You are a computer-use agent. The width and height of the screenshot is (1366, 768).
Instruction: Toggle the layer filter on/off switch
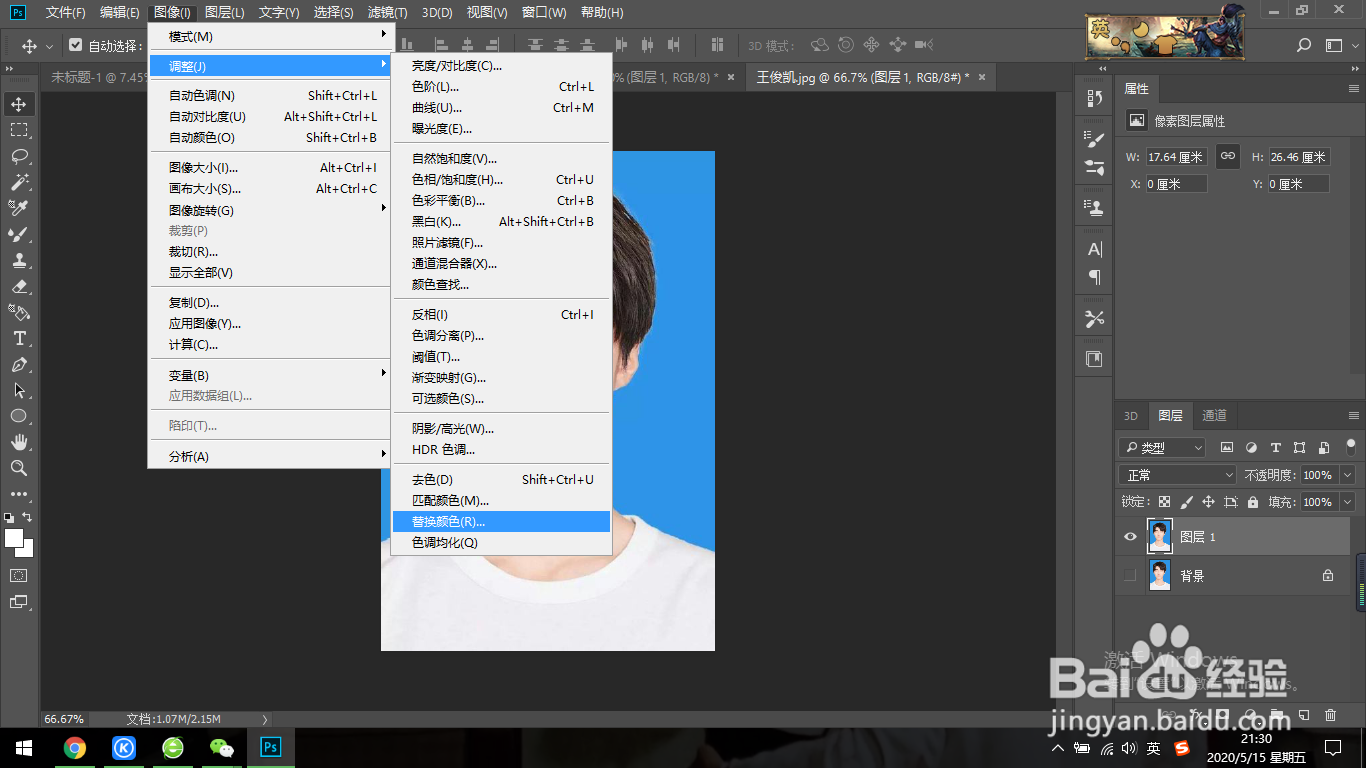click(x=1351, y=446)
